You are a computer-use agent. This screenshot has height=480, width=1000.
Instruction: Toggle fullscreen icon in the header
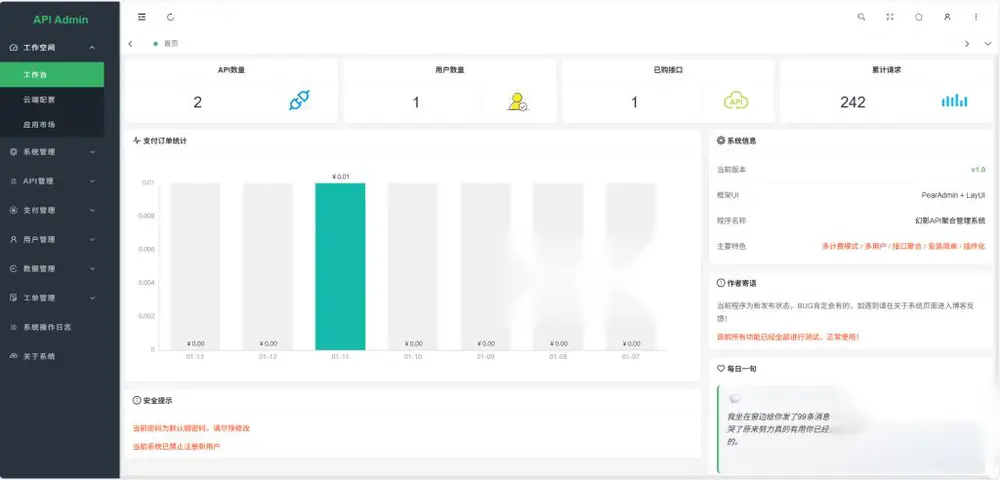890,17
